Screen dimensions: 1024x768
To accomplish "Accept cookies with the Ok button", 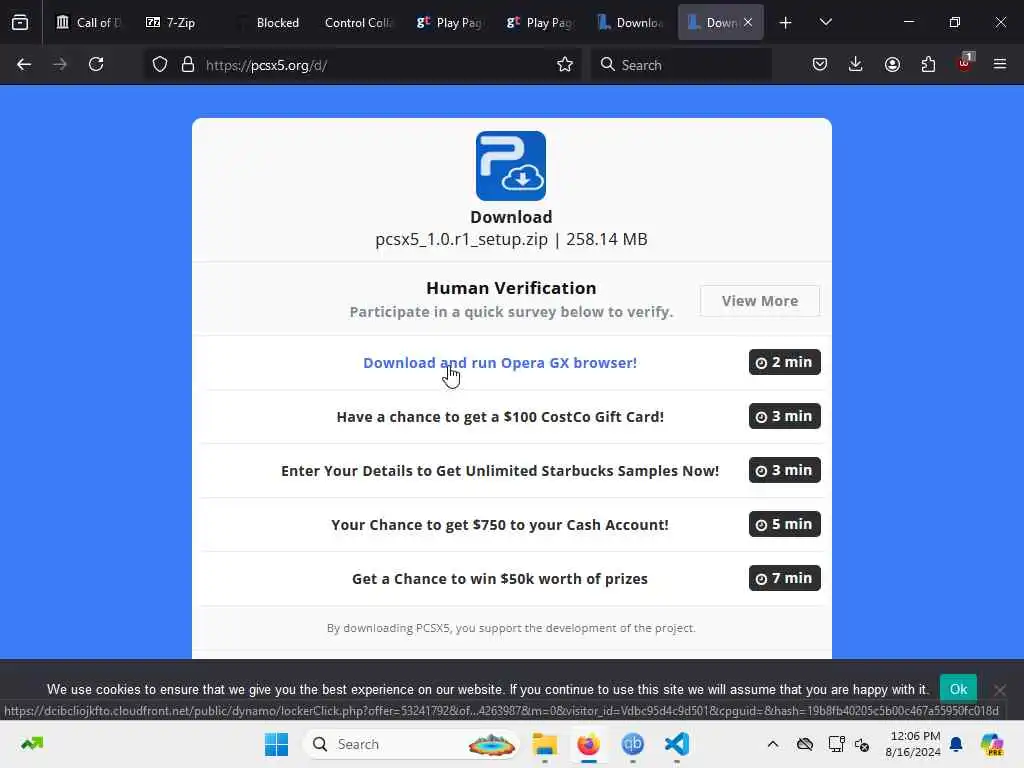I will click(958, 689).
